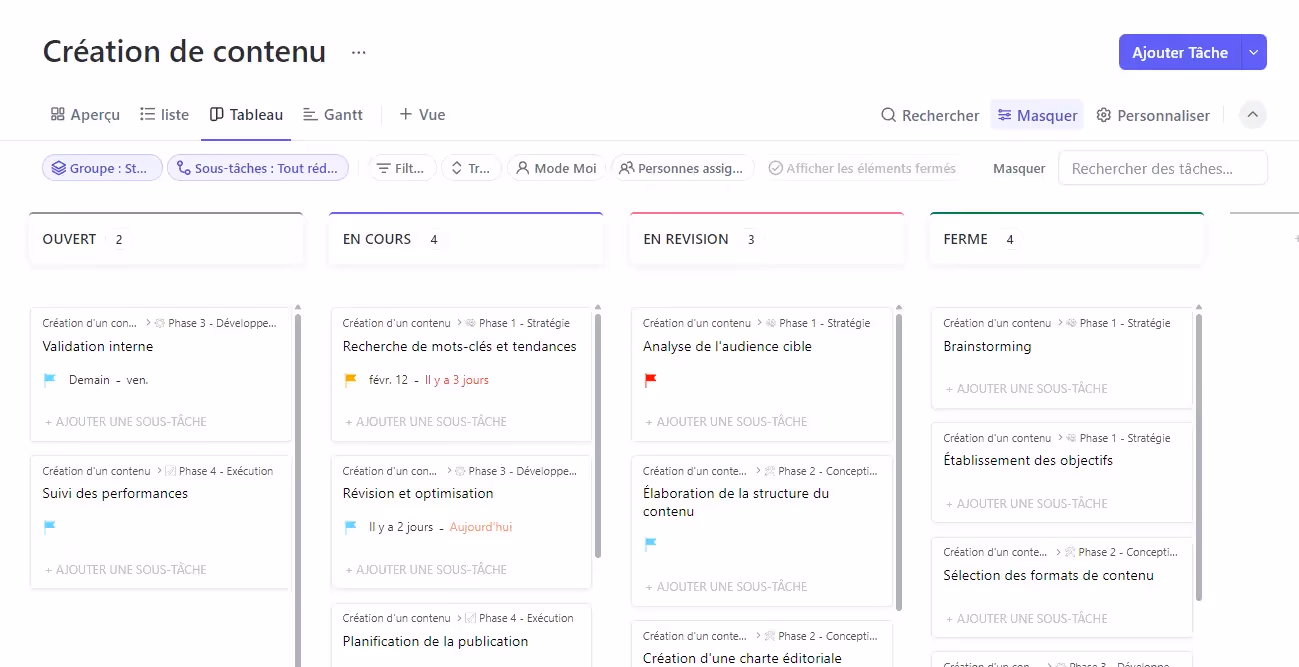Viewport: 1299px width, 667px height.
Task: Select the Filtres funnel icon
Action: coord(386,168)
